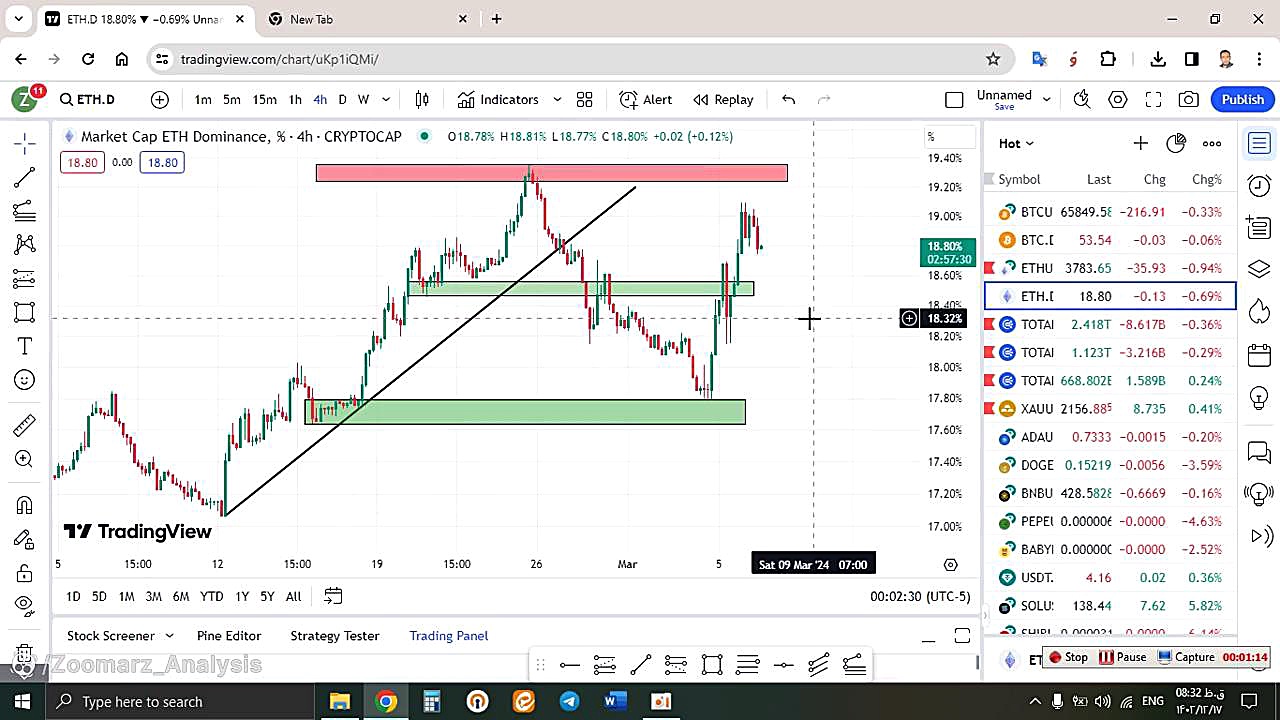The image size is (1280, 720).
Task: Select the Text annotation tool
Action: (25, 346)
